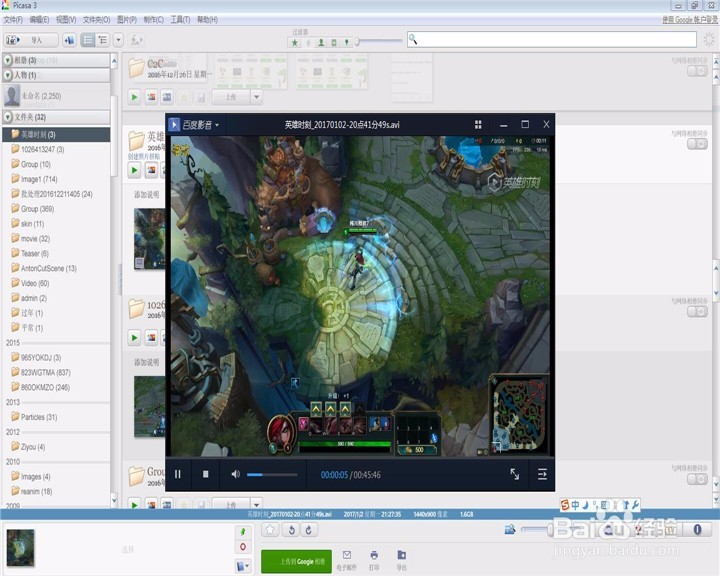The height and width of the screenshot is (576, 720).
Task: Open the Baidu player grid icon
Action: 478,124
